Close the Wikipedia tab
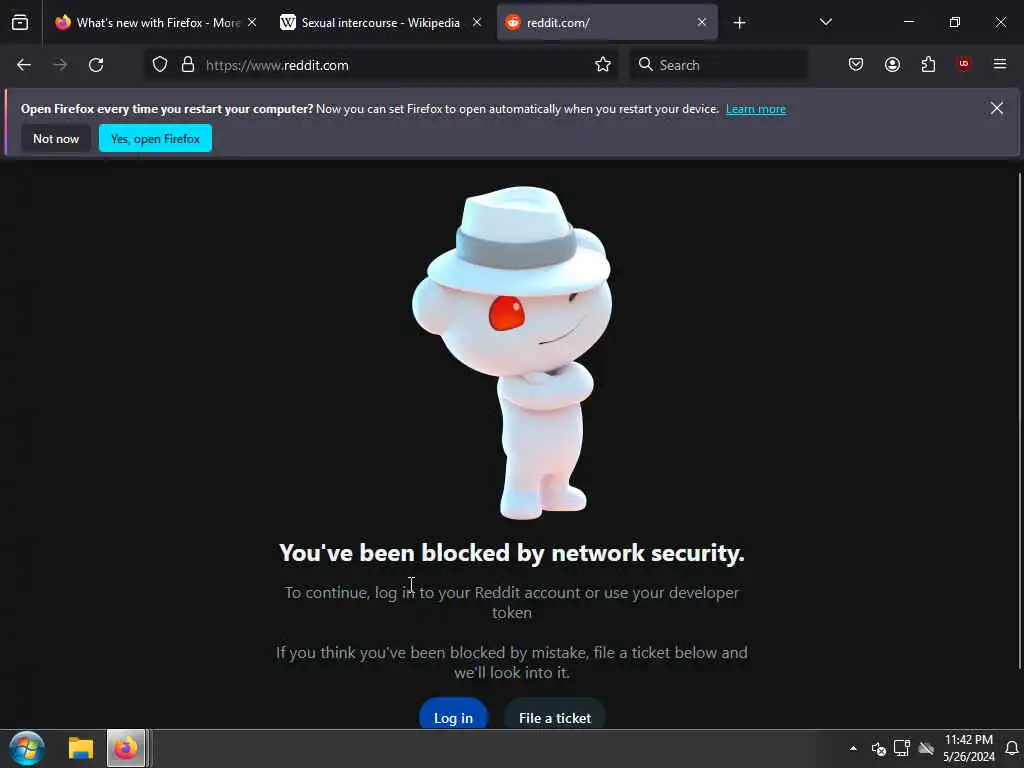Image resolution: width=1024 pixels, height=768 pixels. (x=477, y=23)
